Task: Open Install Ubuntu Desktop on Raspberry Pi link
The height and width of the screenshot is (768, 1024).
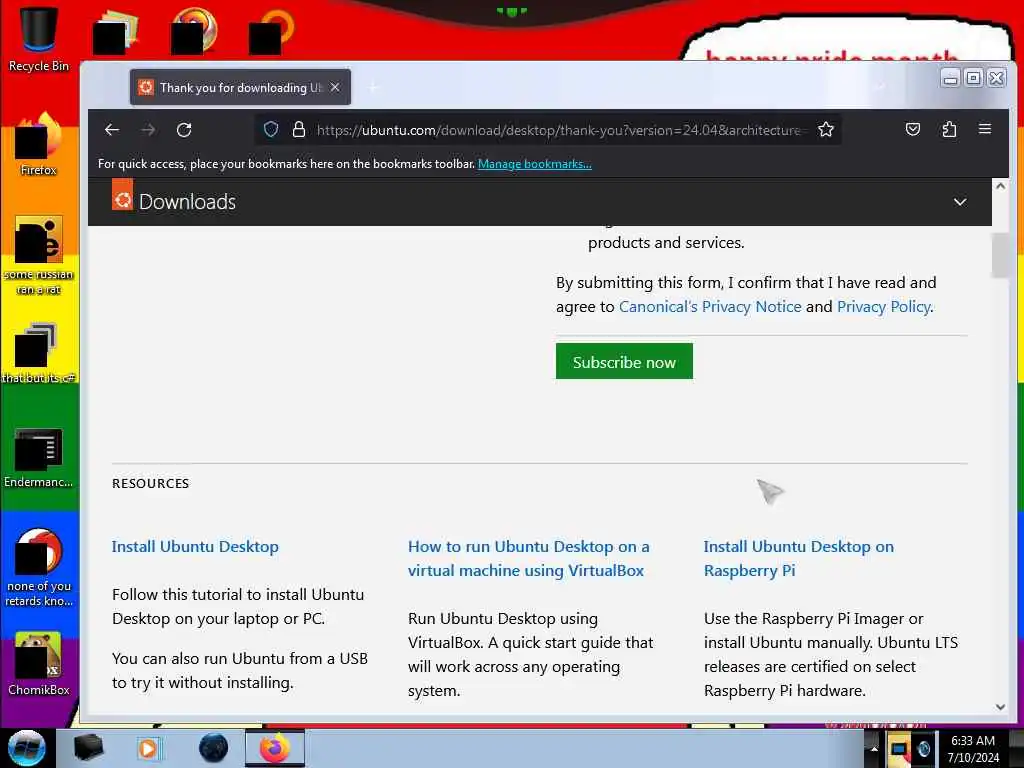Action: 799,558
